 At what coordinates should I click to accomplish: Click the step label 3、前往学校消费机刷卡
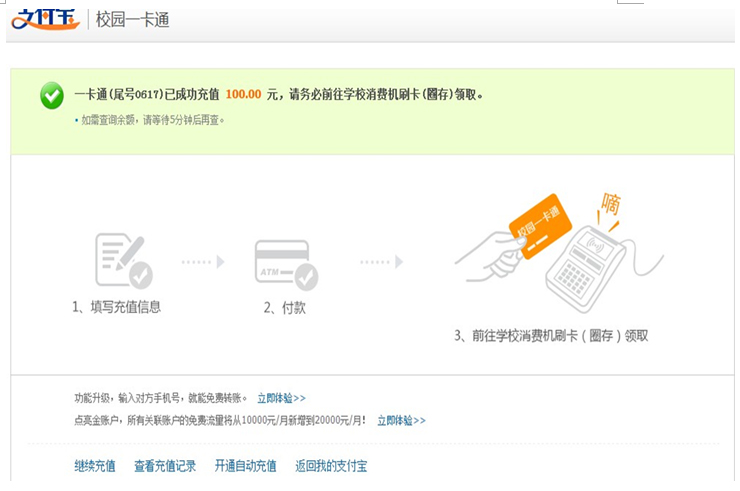[551, 336]
